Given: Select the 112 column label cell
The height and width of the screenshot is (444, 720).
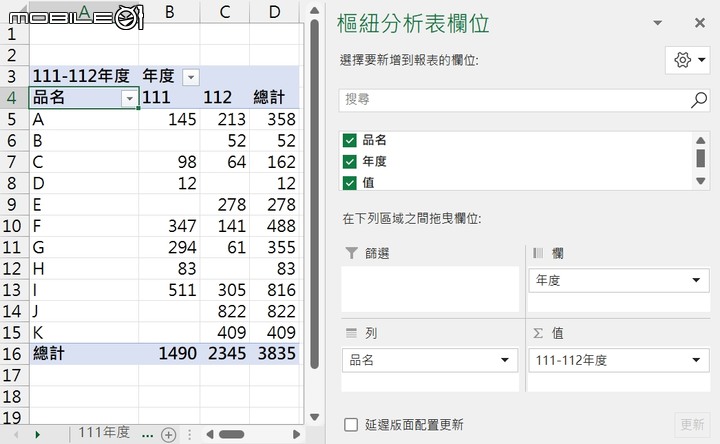Looking at the screenshot, I should [x=225, y=98].
